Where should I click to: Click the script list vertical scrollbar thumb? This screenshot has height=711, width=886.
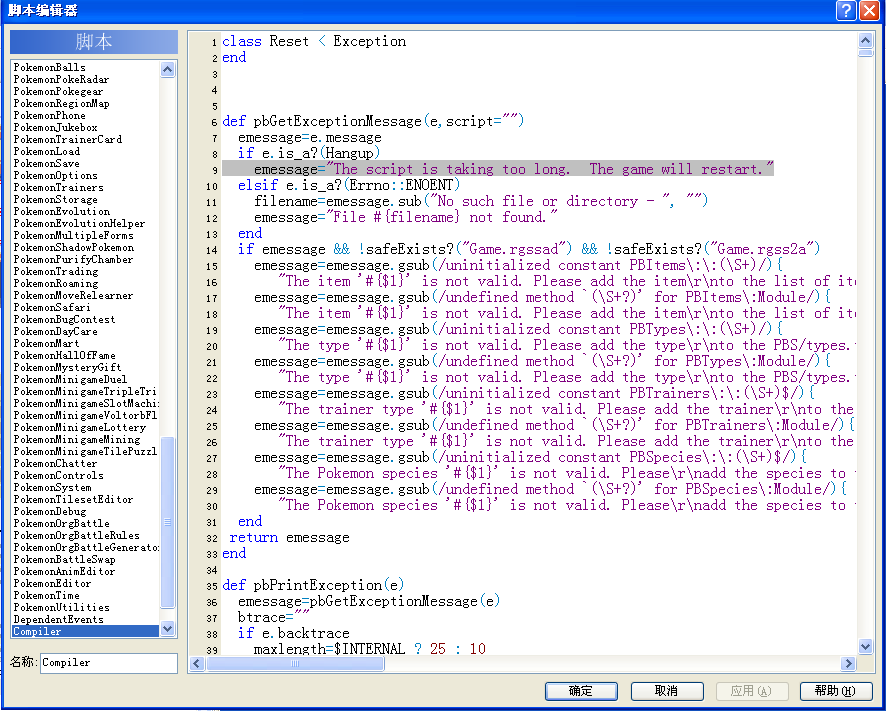167,522
